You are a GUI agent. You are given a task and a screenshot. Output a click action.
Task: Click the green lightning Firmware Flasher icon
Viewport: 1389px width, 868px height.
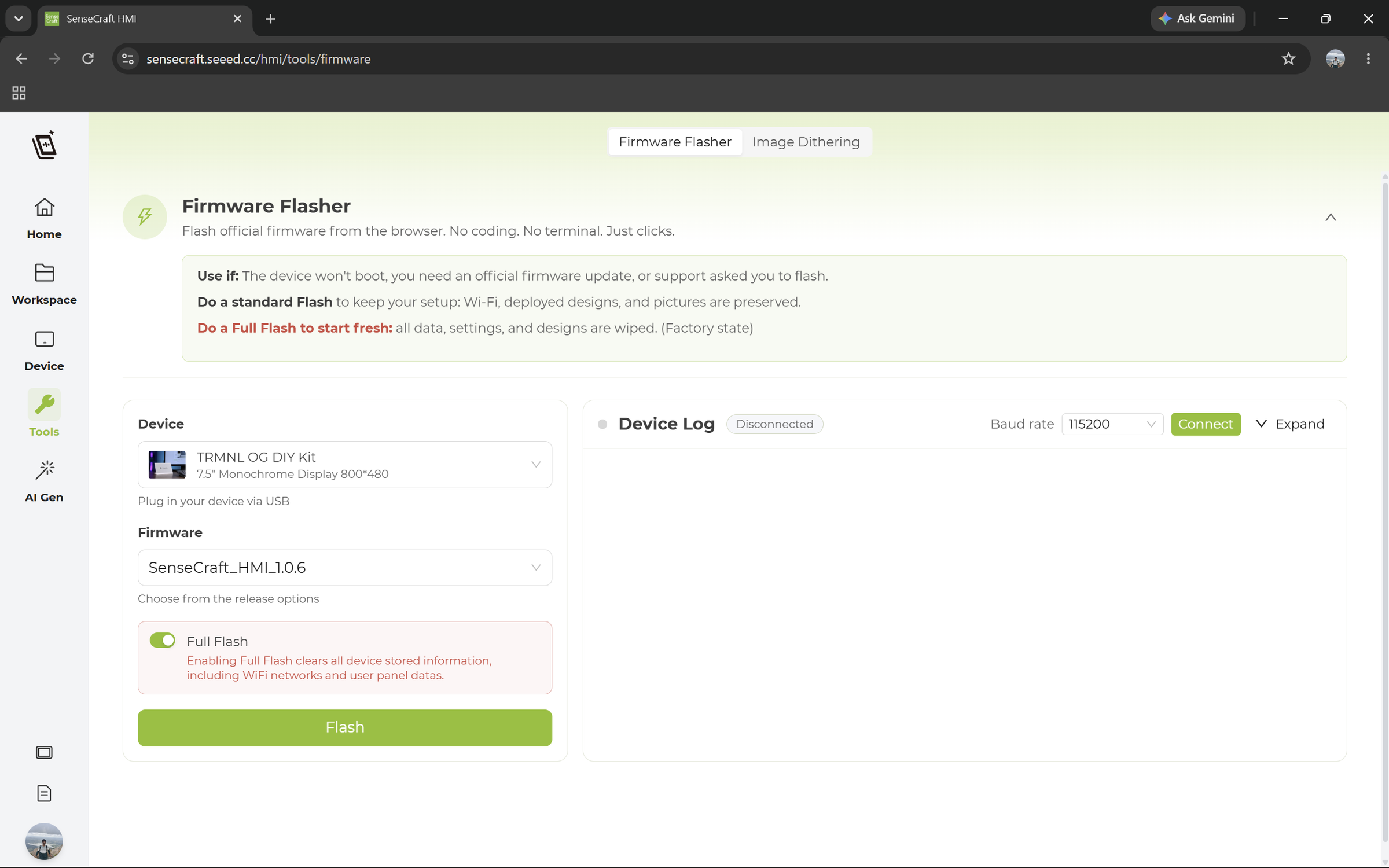145,217
